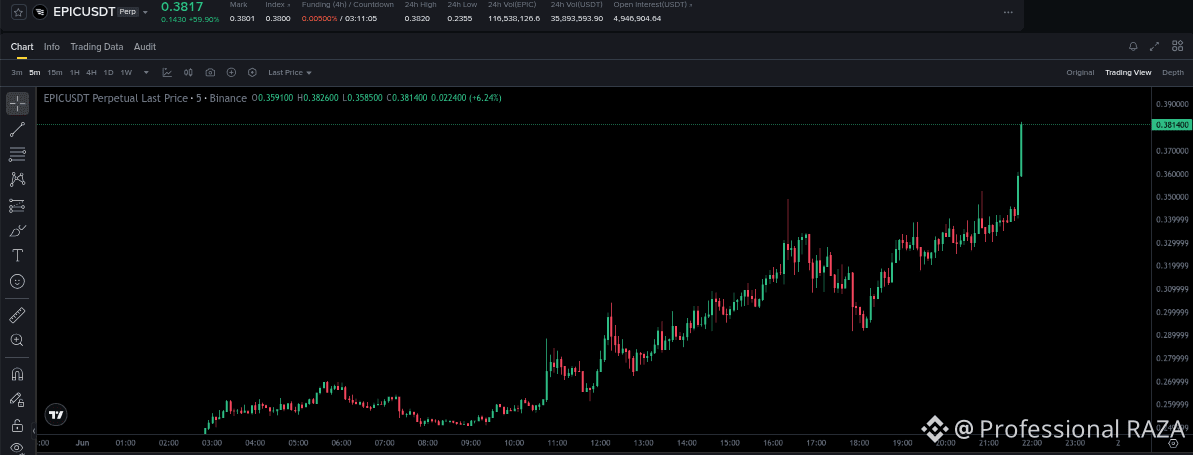The width and height of the screenshot is (1193, 455).
Task: Open chart settings hexagon icon
Action: [253, 72]
